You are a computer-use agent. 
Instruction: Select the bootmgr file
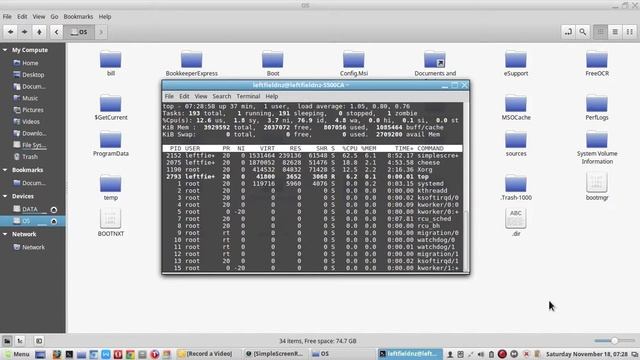tap(597, 187)
